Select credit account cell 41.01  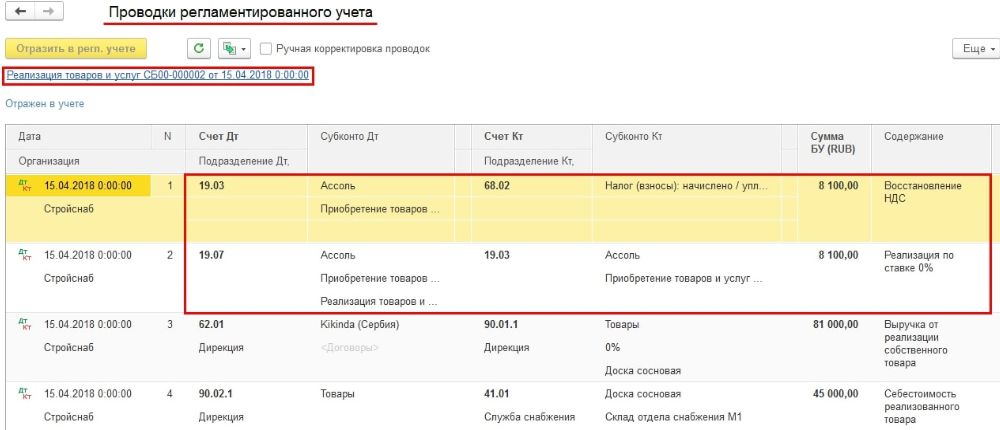[497, 394]
